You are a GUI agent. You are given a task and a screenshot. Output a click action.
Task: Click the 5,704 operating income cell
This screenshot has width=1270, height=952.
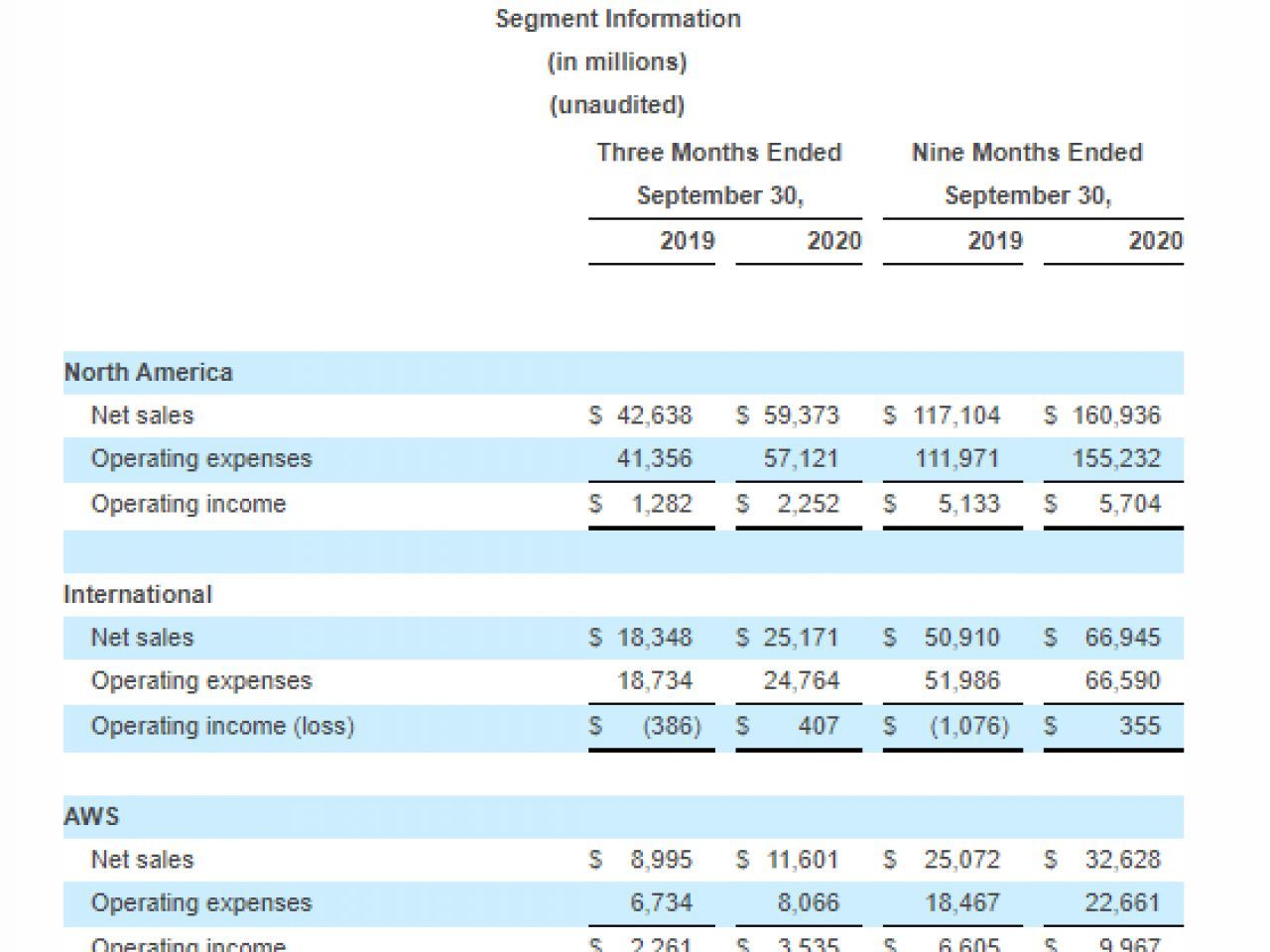pos(1130,504)
